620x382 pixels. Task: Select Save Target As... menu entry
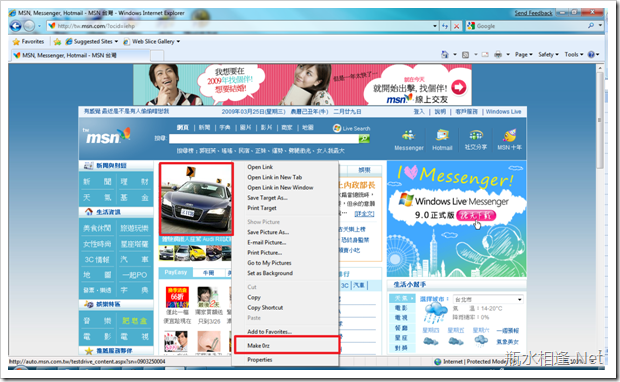coord(267,198)
